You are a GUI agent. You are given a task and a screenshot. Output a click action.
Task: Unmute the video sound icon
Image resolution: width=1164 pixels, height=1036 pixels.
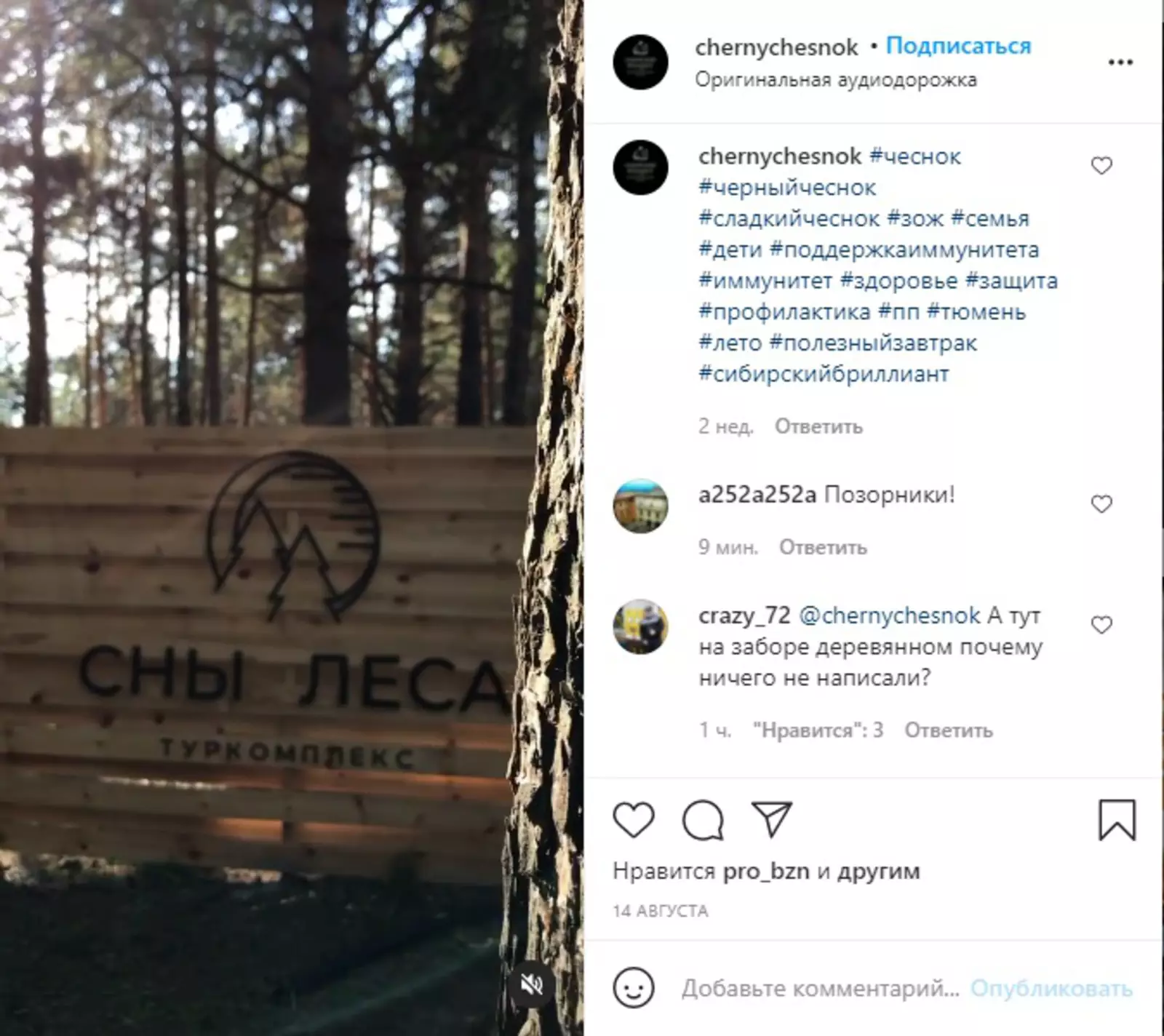point(532,985)
